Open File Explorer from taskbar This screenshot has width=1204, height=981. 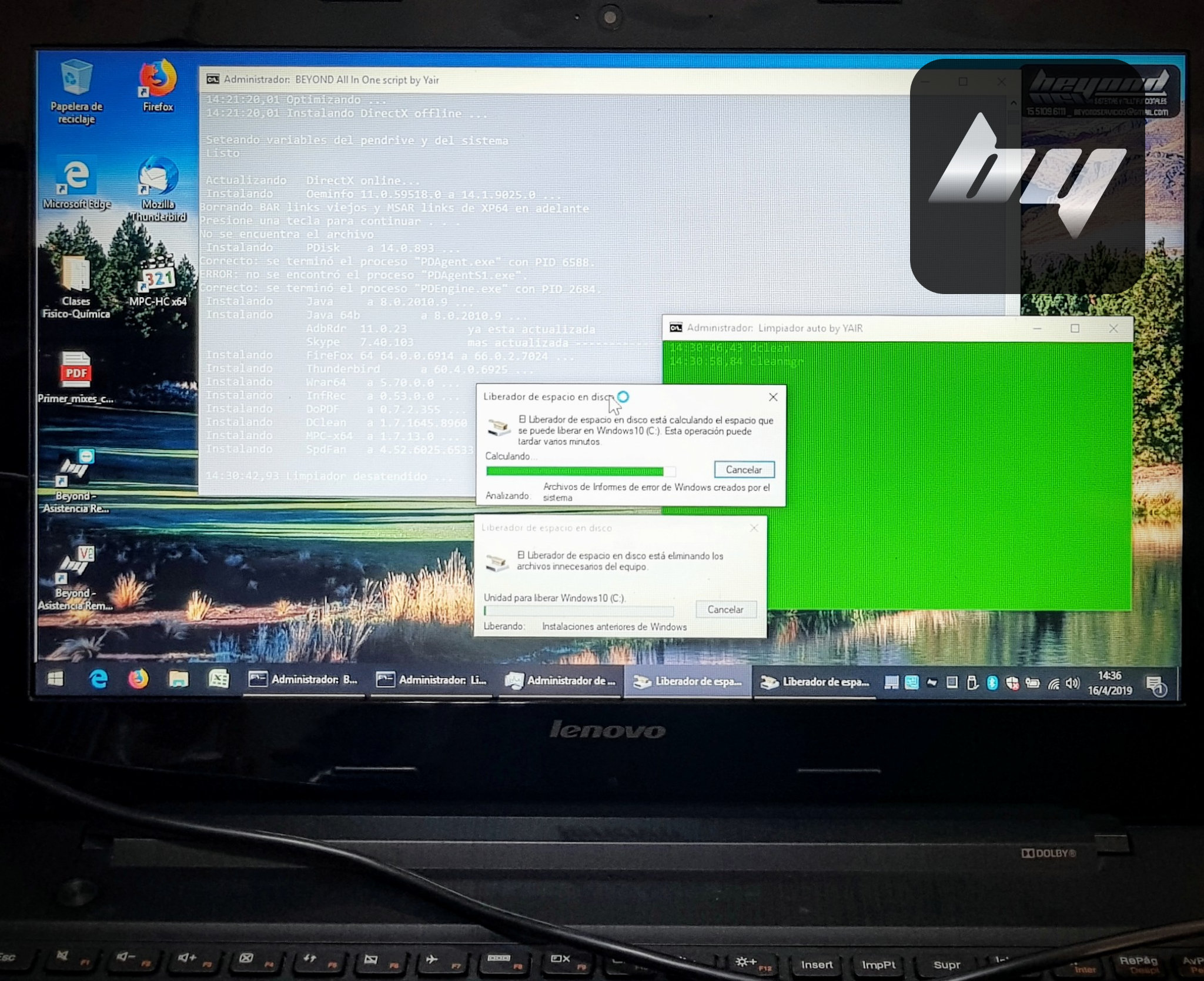tap(178, 680)
